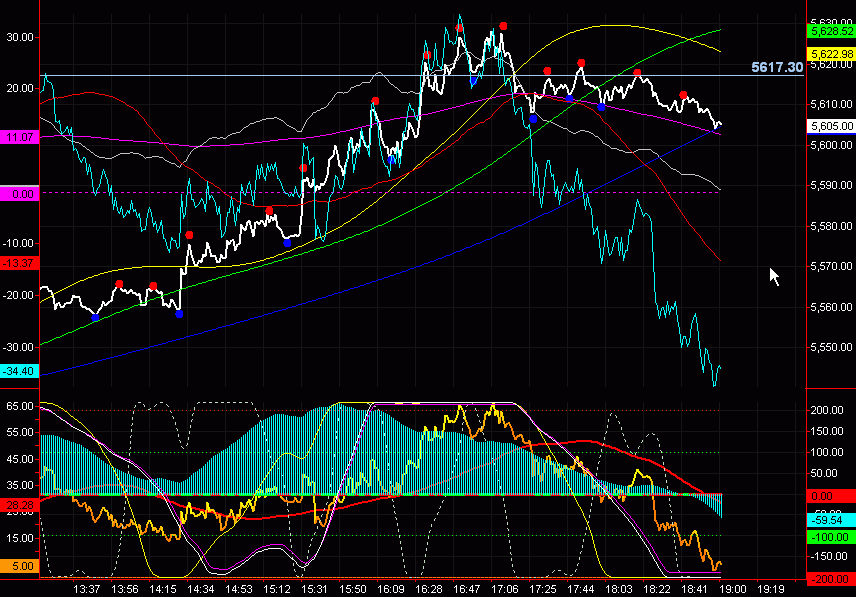Click the 18:41 time axis label
Screen dimensions: 856x597
(x=694, y=589)
